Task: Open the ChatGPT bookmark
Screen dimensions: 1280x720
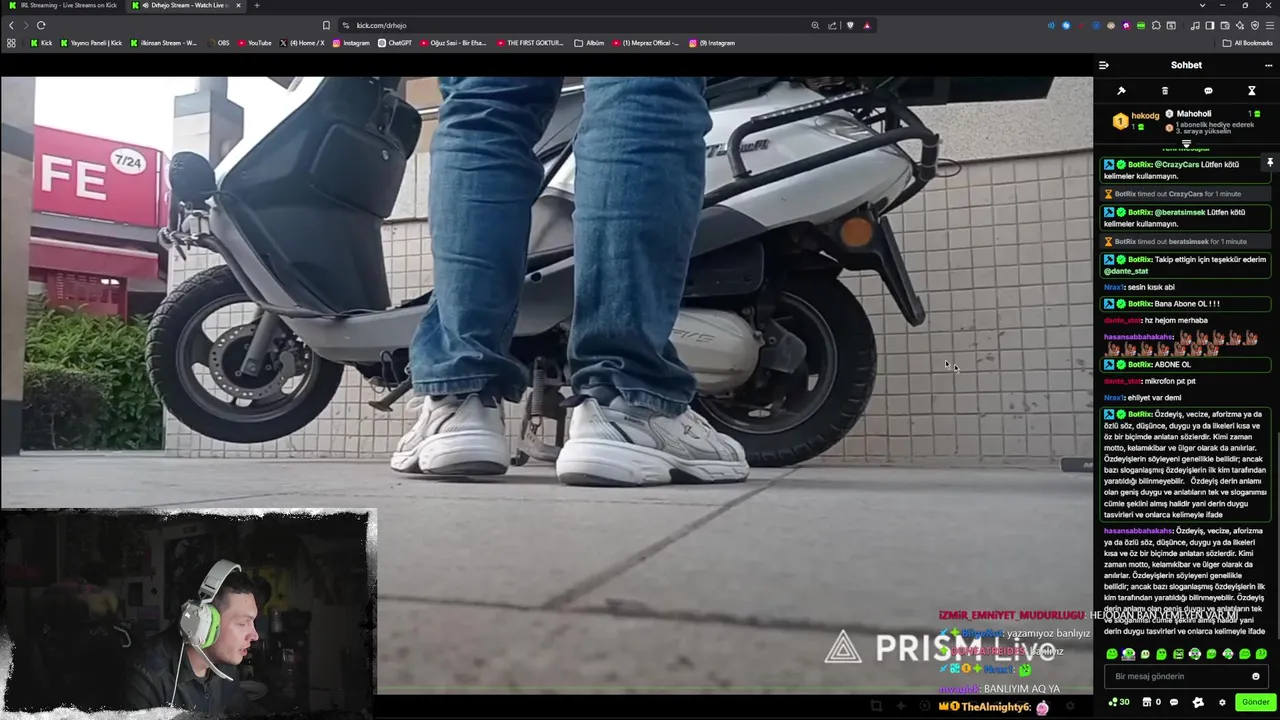Action: click(394, 43)
